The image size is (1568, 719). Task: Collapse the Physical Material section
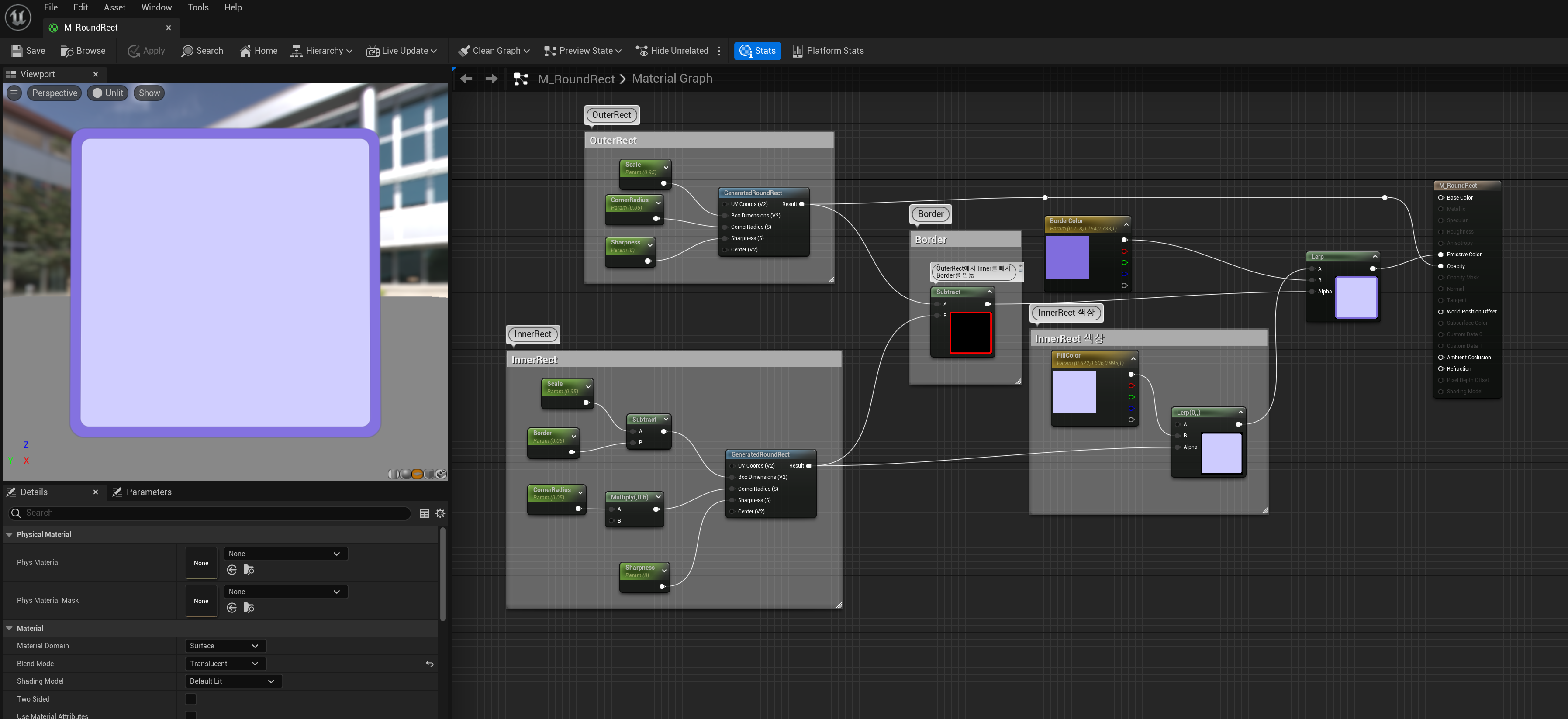[x=9, y=535]
